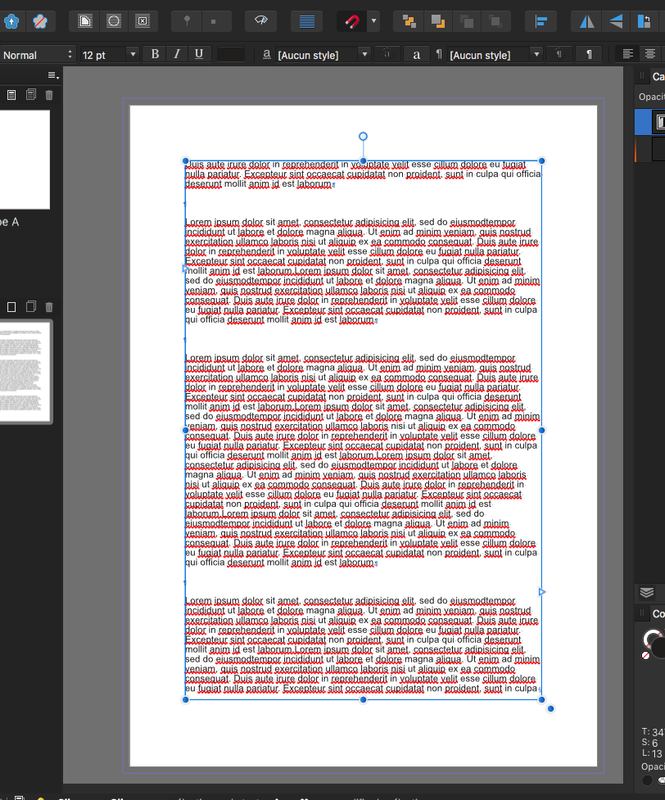Click the small square icon beside the pin
Viewport: 665px width, 800px height.
213,21
